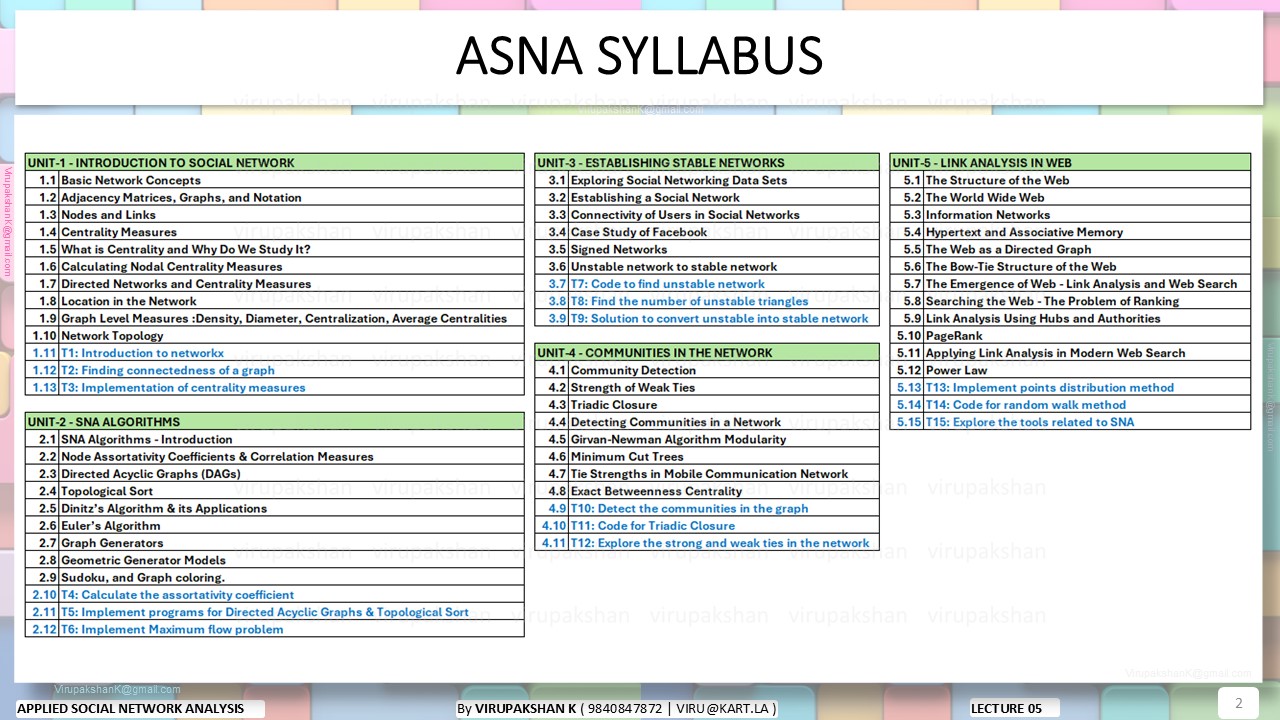Image resolution: width=1280 pixels, height=720 pixels.
Task: Open T3: Implementation of centrality measures
Action: tap(275, 387)
